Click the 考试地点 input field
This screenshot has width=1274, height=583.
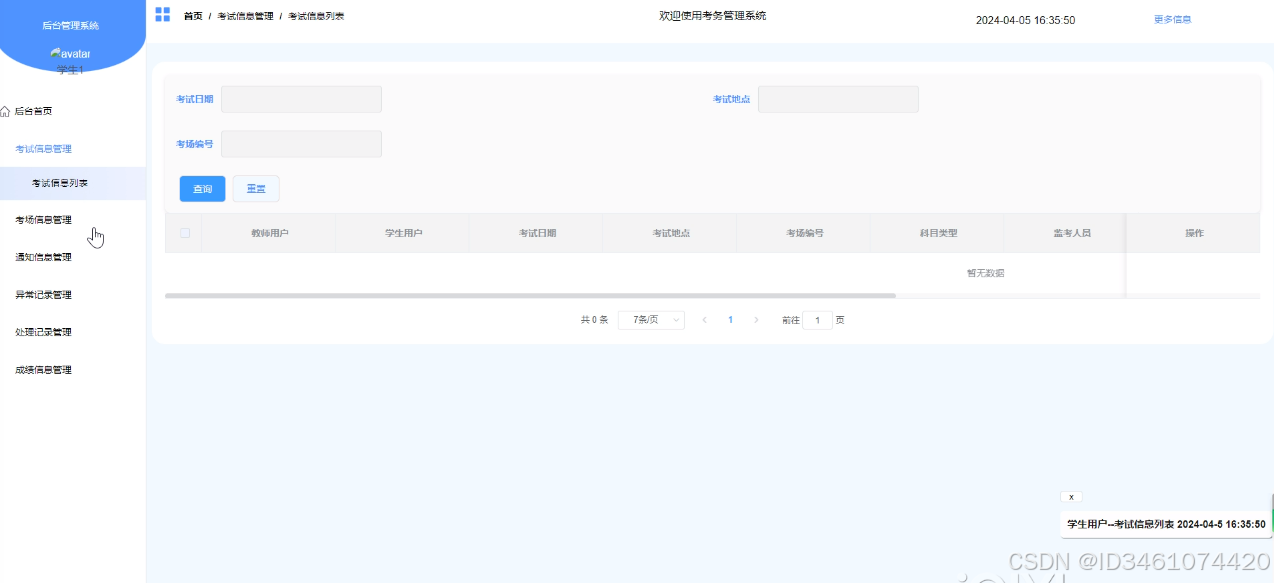838,99
